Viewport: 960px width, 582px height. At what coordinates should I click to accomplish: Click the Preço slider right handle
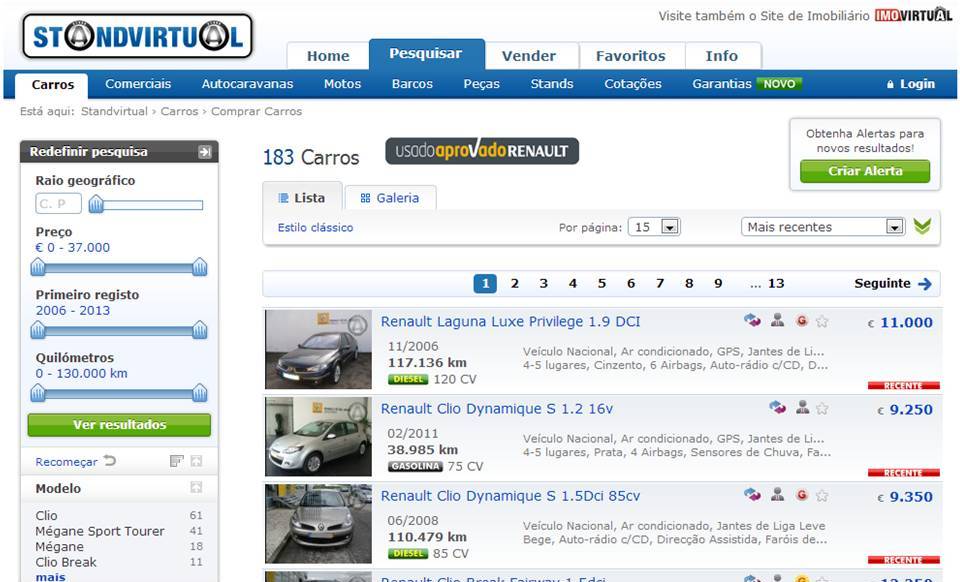point(200,267)
